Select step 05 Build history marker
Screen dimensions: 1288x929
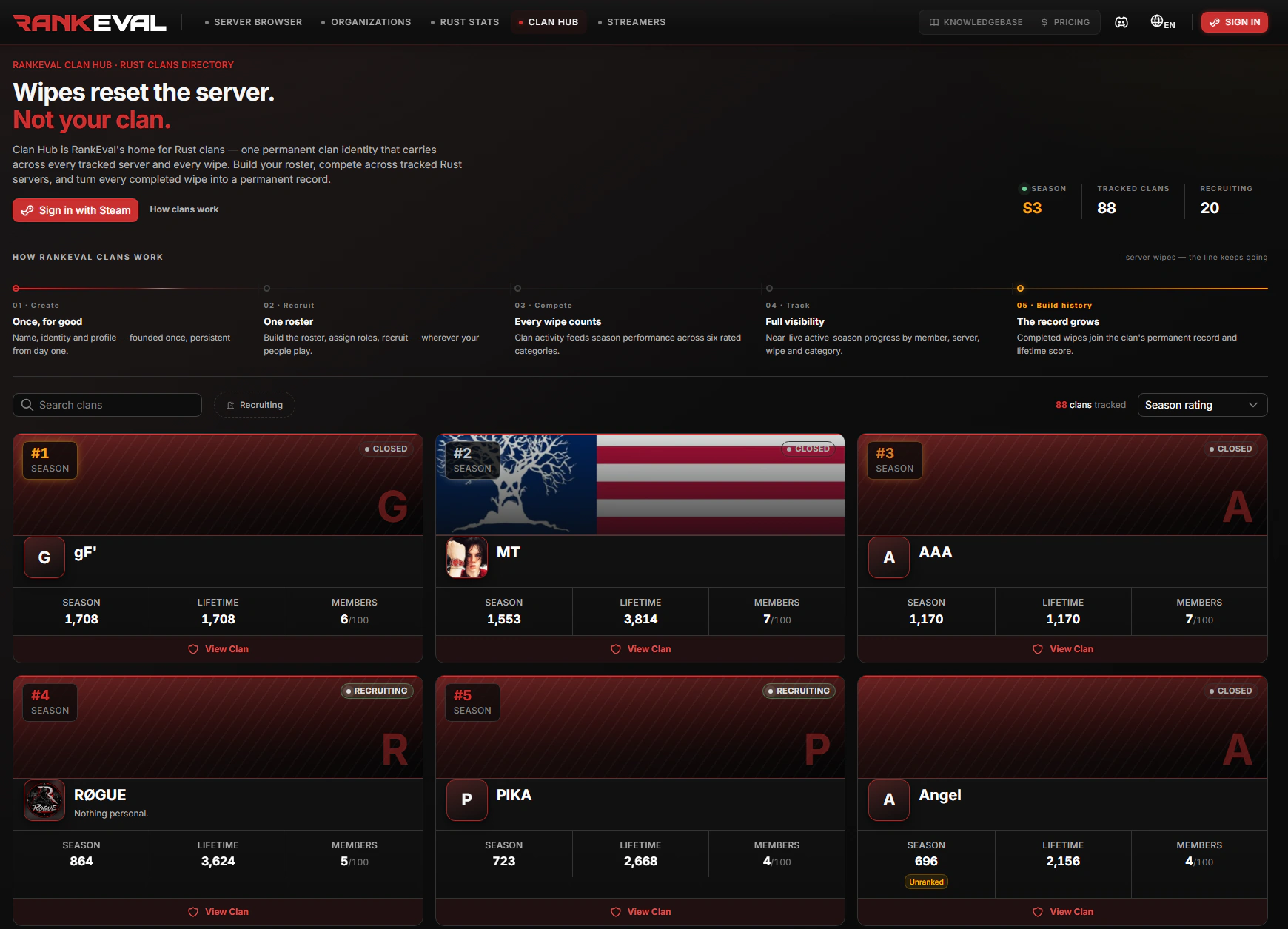[1021, 288]
